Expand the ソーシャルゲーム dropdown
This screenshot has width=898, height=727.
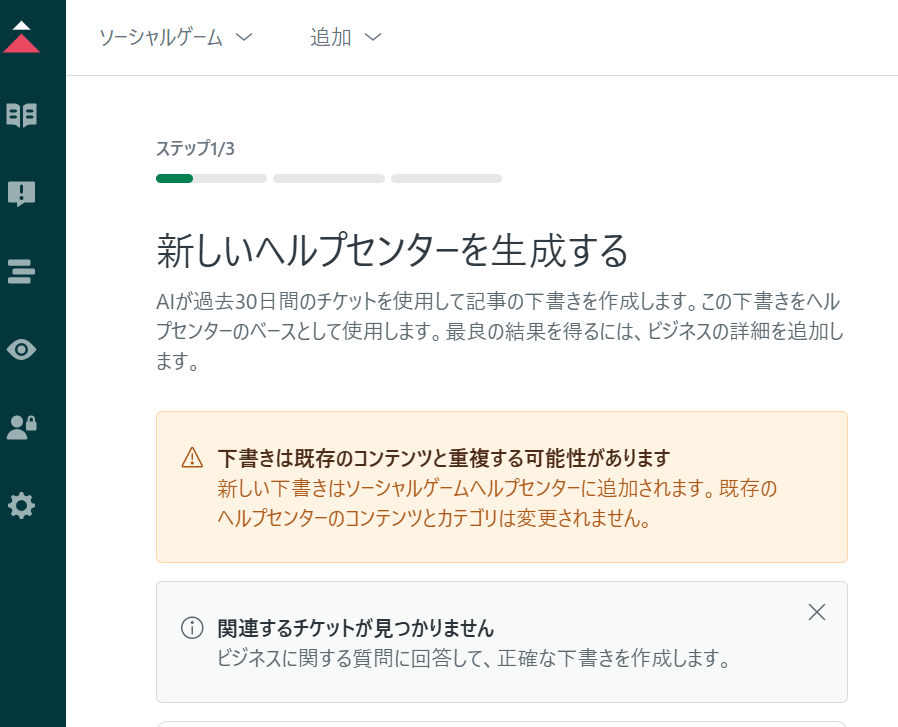tap(175, 37)
